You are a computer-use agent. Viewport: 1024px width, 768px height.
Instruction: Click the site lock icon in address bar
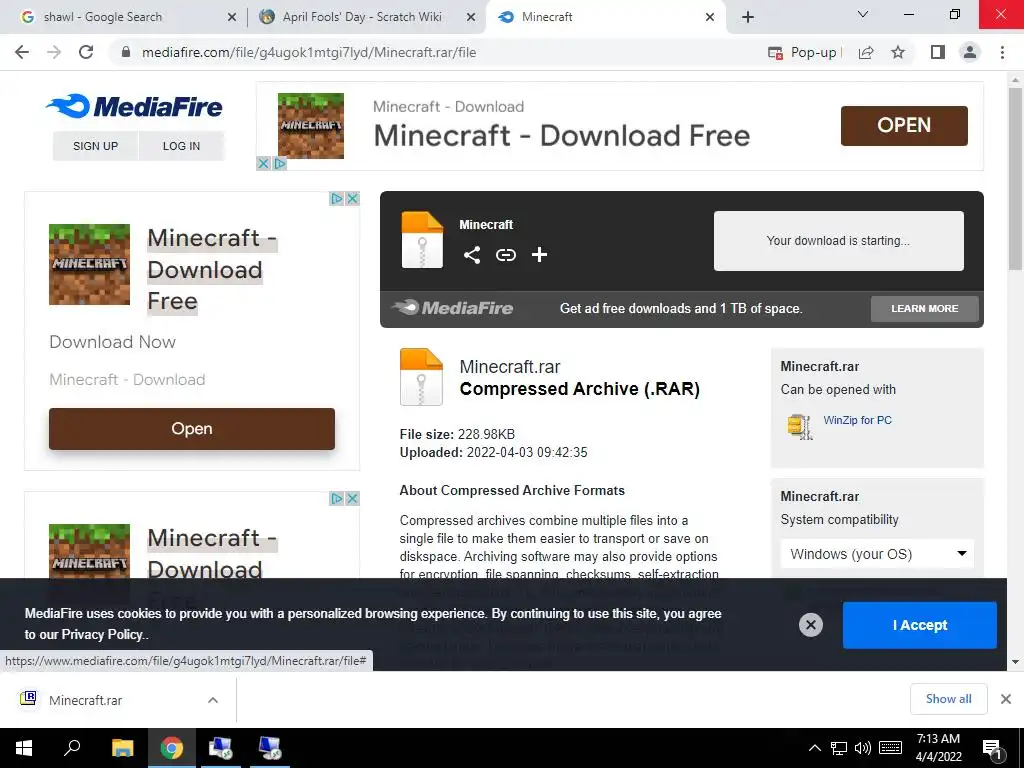point(126,52)
